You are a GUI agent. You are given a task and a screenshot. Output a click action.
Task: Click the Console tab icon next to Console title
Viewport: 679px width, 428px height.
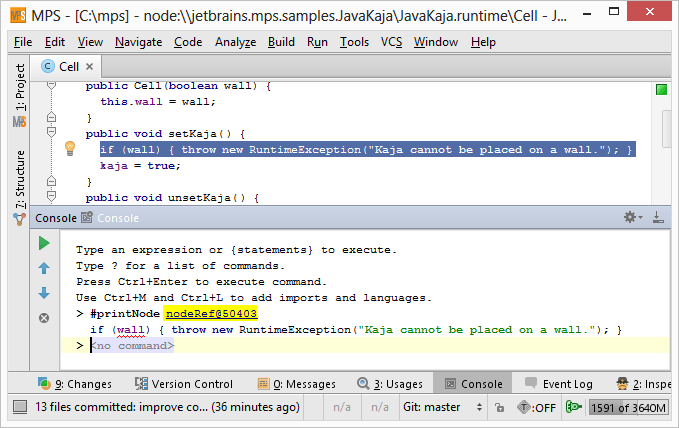tap(87, 217)
